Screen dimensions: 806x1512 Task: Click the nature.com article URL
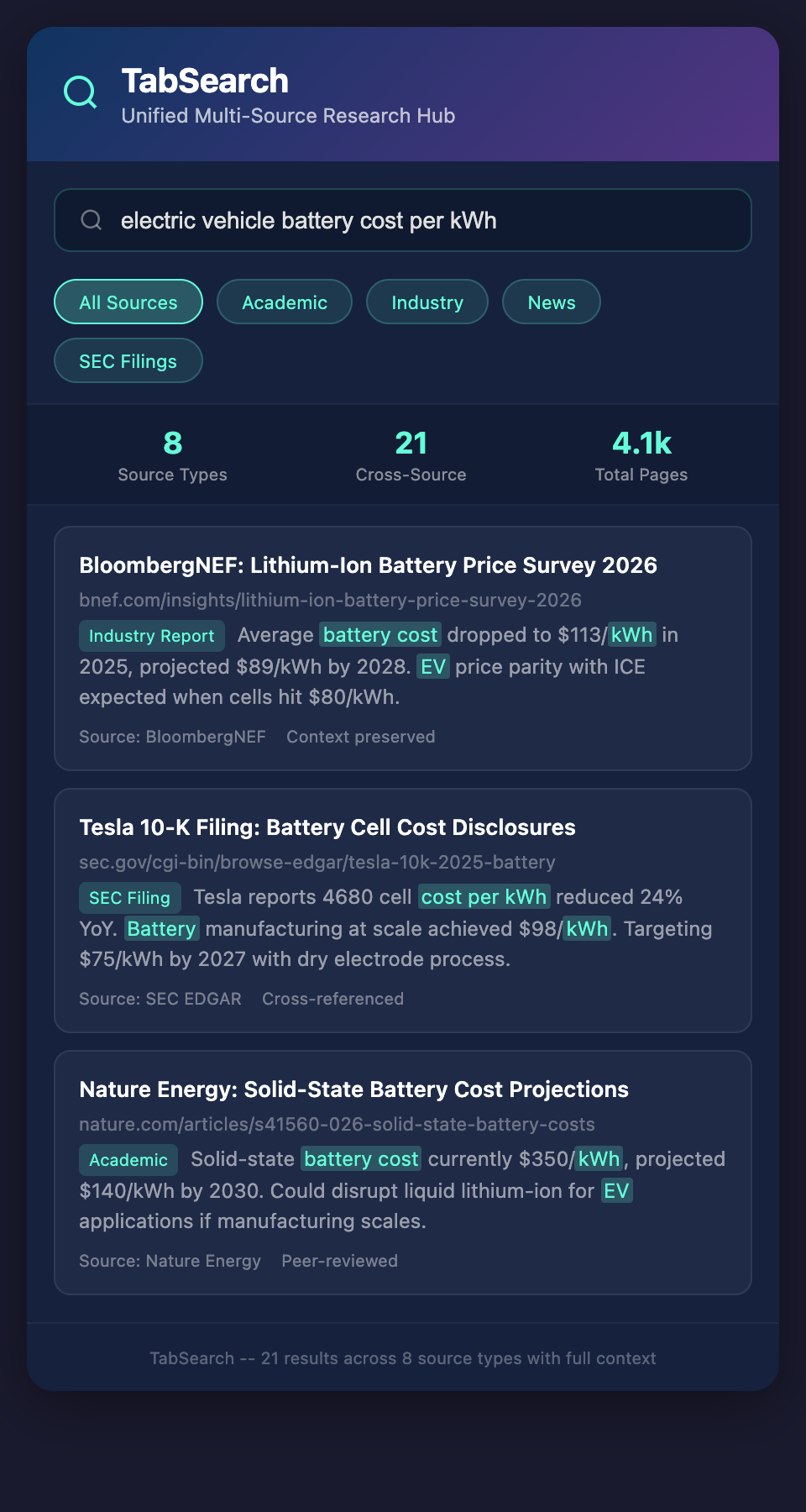coord(337,1124)
